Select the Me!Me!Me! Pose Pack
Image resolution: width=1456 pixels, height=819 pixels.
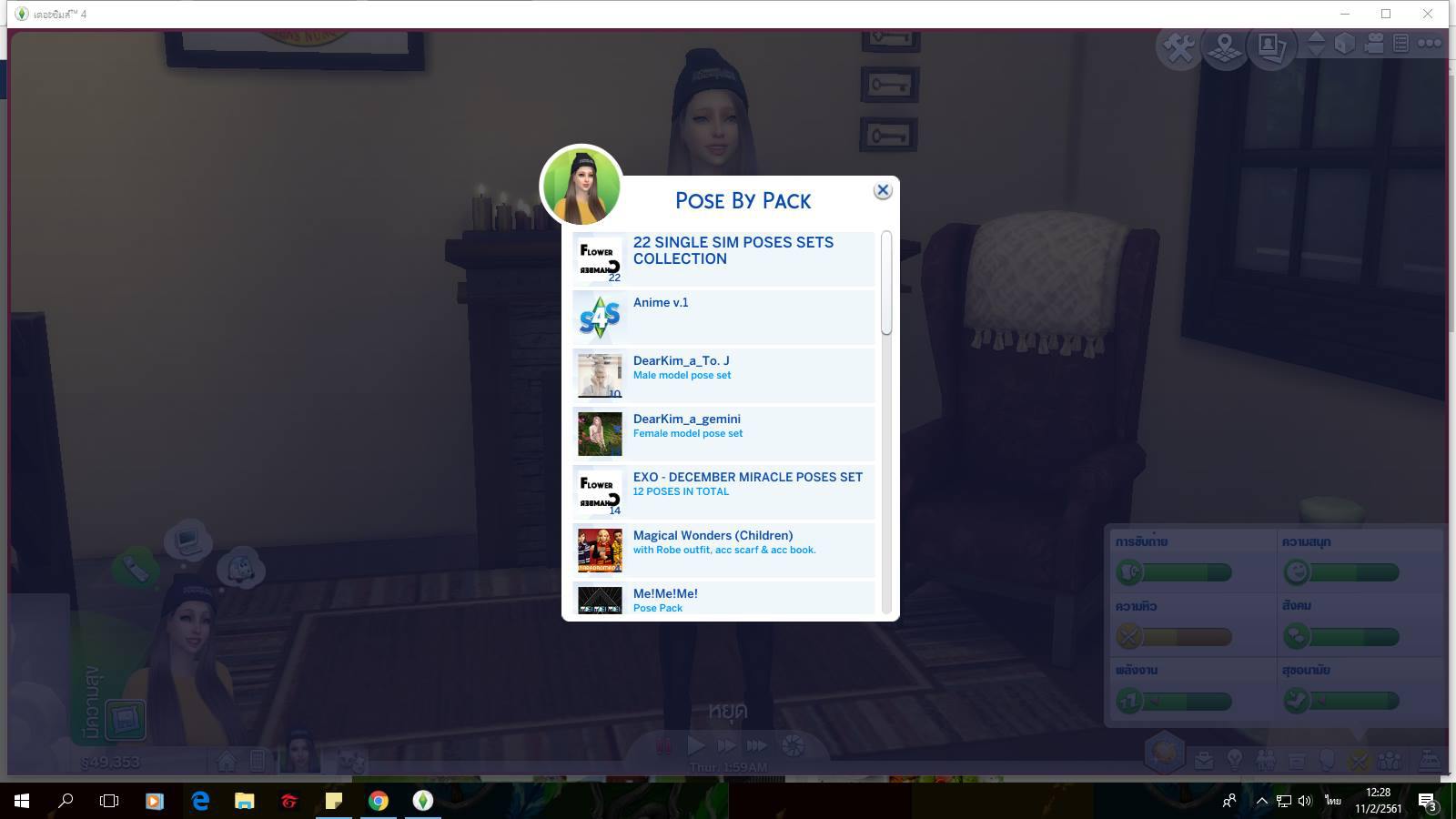[723, 598]
